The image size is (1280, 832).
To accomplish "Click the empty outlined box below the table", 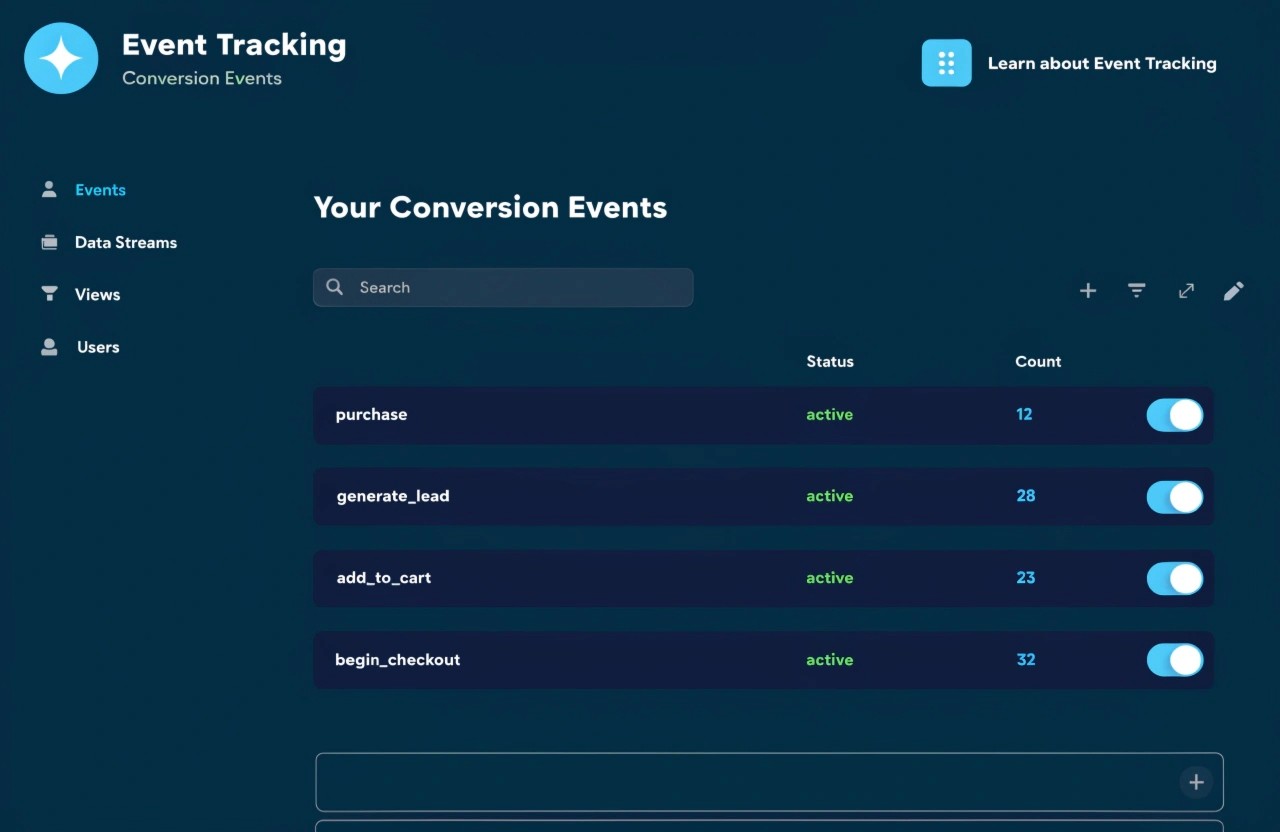I will [769, 782].
